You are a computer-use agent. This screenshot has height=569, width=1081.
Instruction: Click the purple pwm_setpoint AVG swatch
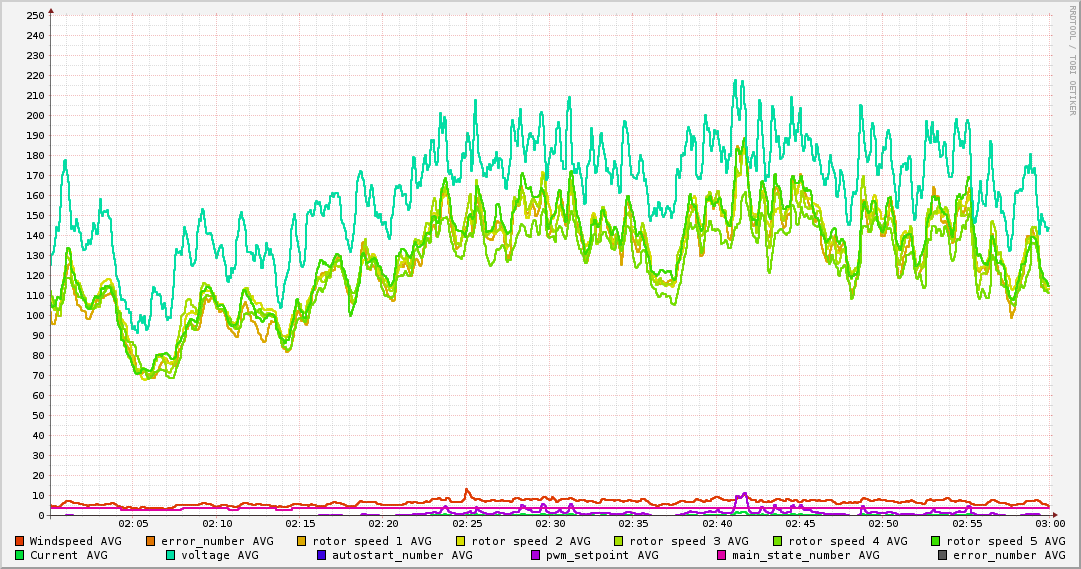tap(535, 555)
